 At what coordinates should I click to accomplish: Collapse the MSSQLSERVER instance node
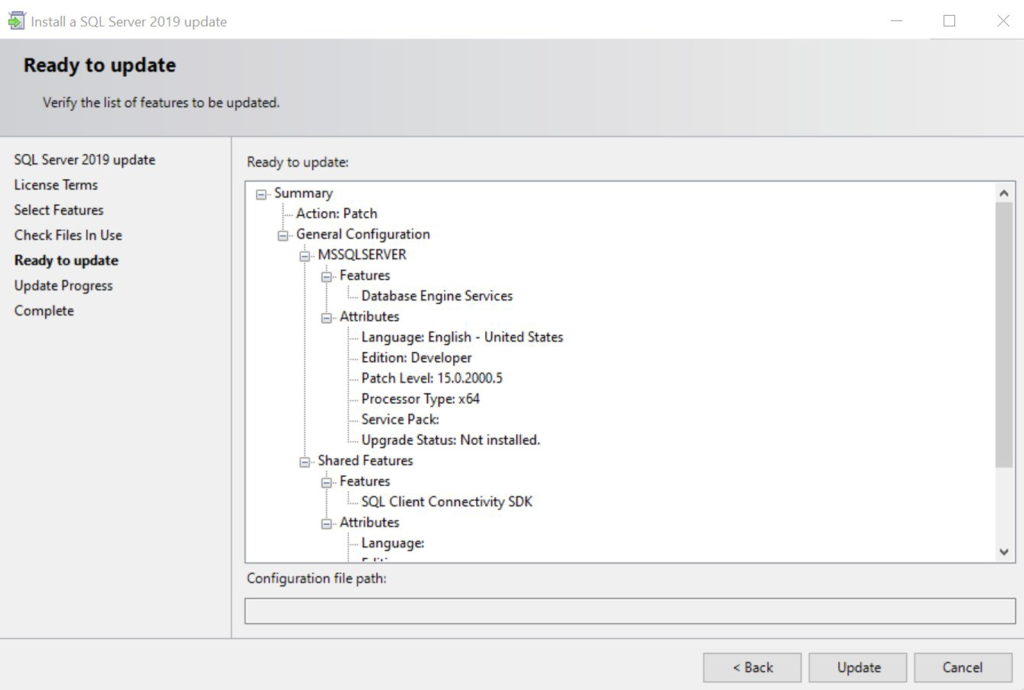(x=305, y=256)
